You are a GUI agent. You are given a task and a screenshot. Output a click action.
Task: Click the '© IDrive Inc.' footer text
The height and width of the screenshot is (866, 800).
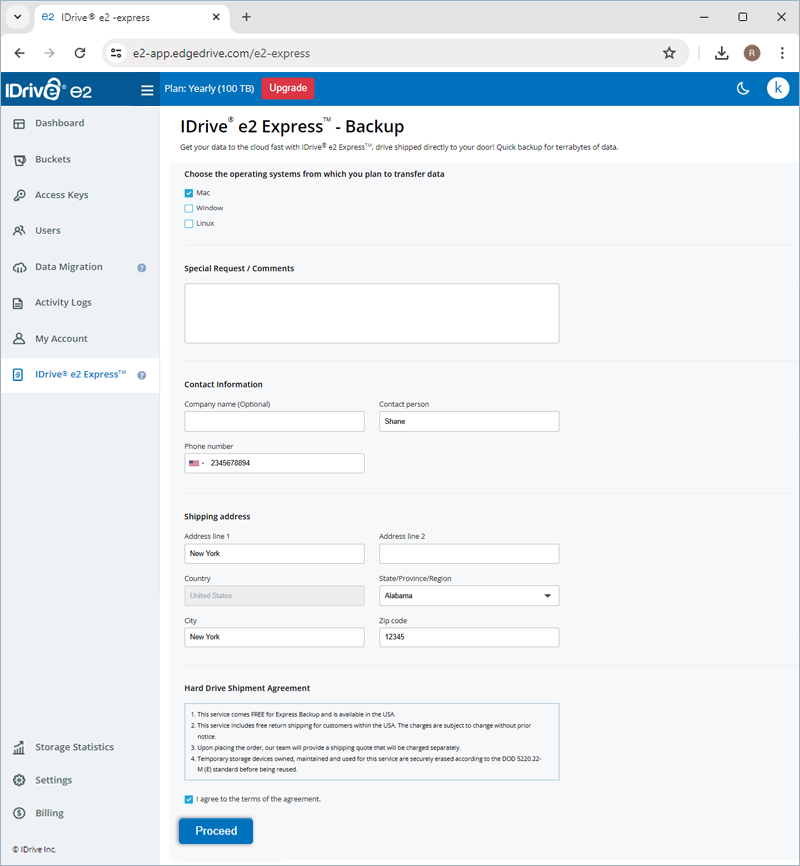click(34, 849)
